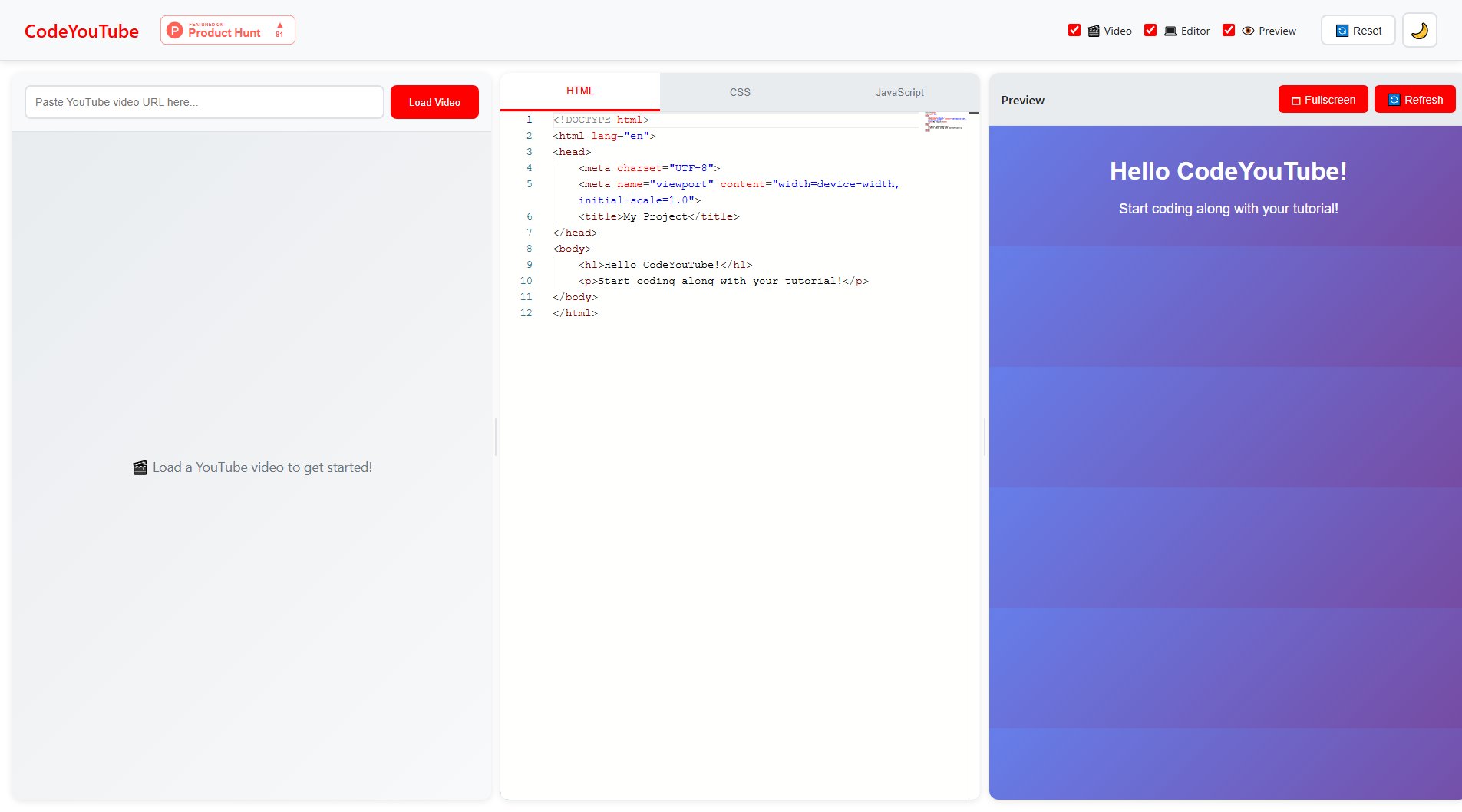1462x812 pixels.
Task: Switch to the JavaScript tab
Action: (x=899, y=92)
